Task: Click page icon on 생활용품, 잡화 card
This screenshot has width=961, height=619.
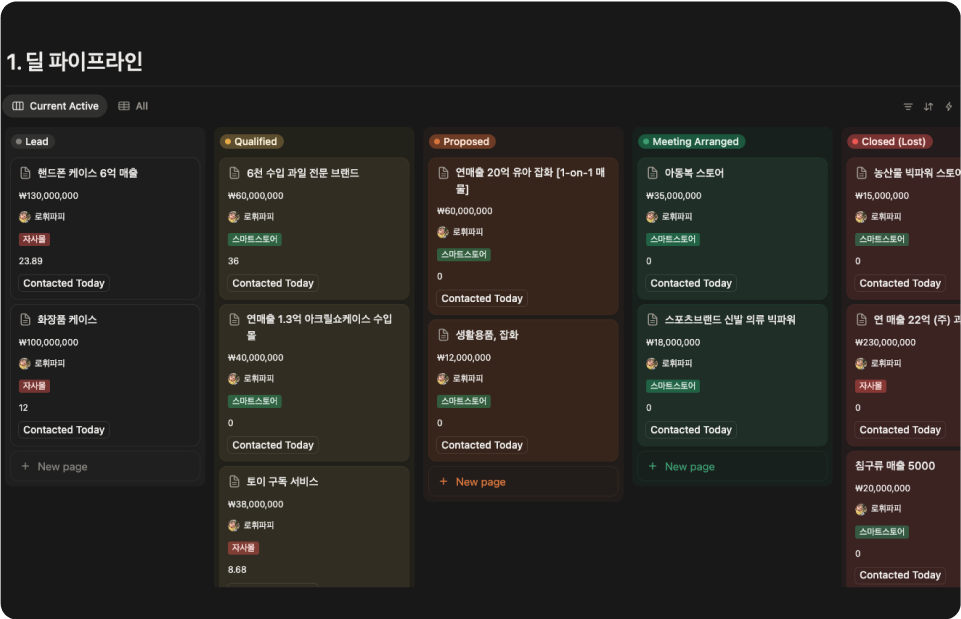Action: (x=444, y=335)
